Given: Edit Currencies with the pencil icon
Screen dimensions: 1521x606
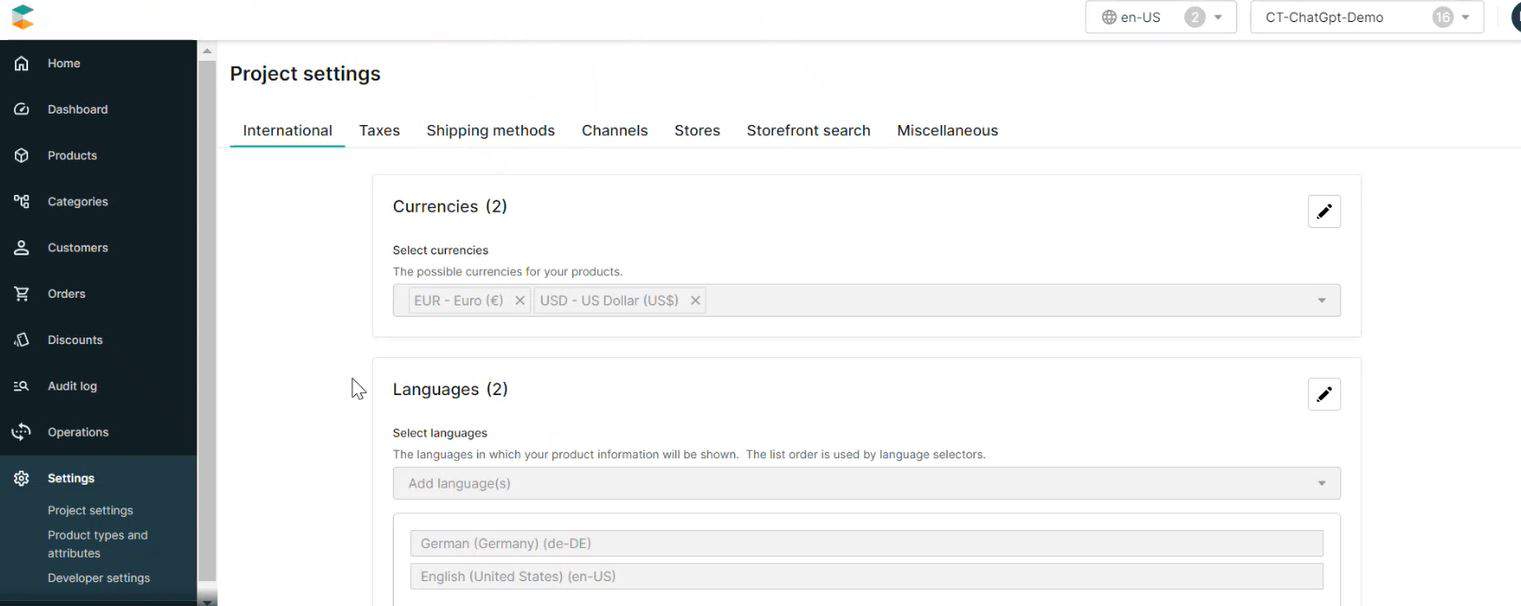Looking at the screenshot, I should tap(1324, 211).
